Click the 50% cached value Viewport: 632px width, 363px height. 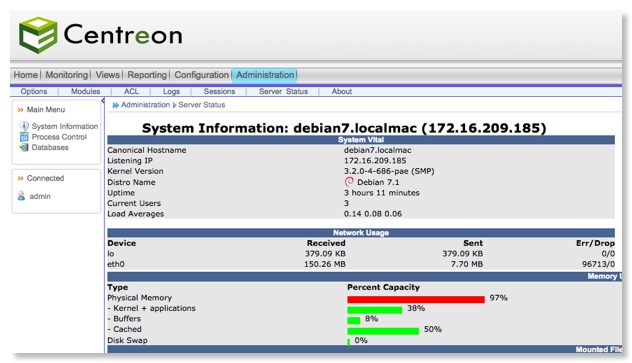pyautogui.click(x=432, y=329)
